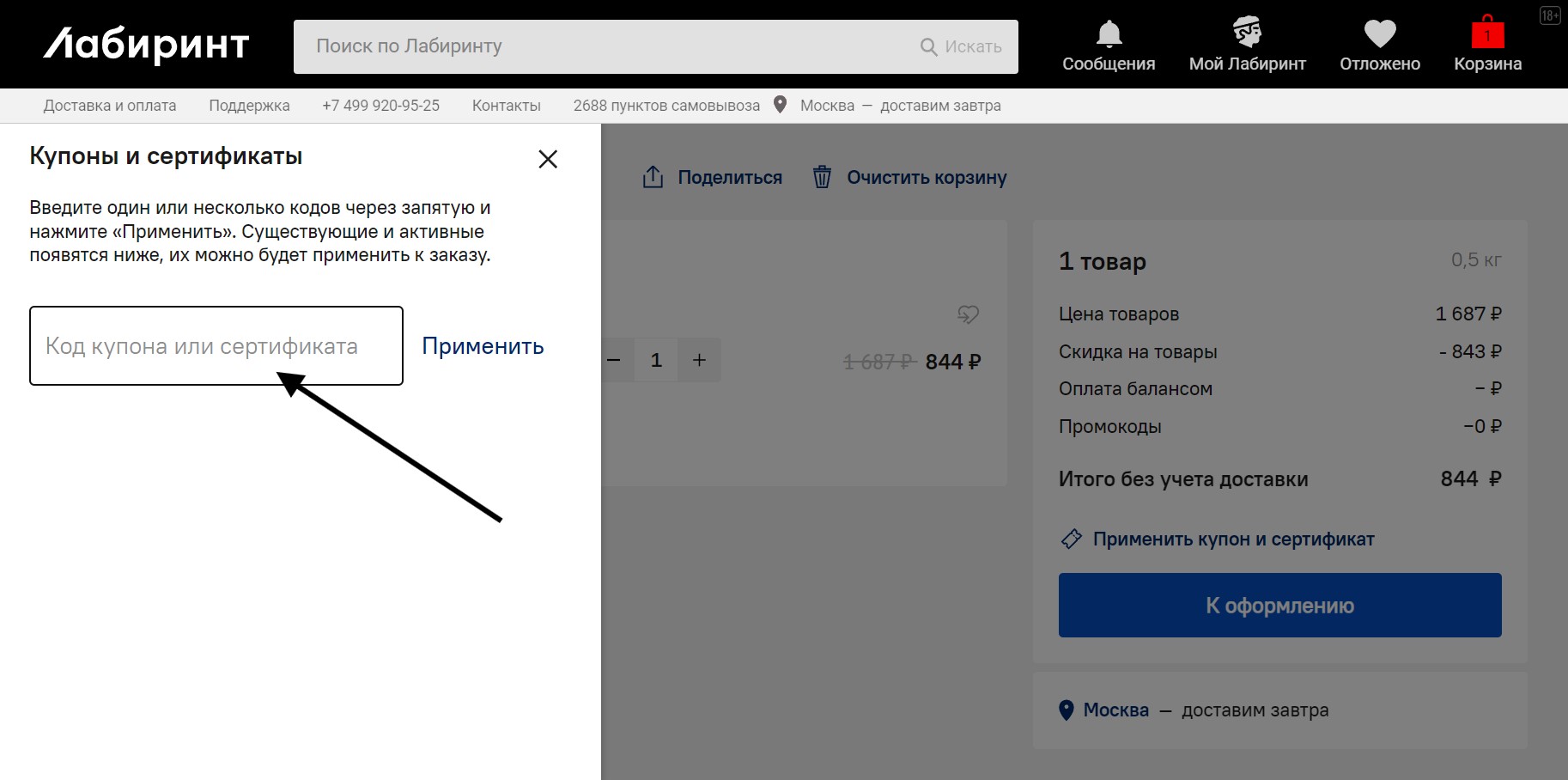This screenshot has width=1568, height=780.
Task: Click Скидка на товары row label
Action: pyautogui.click(x=1138, y=352)
